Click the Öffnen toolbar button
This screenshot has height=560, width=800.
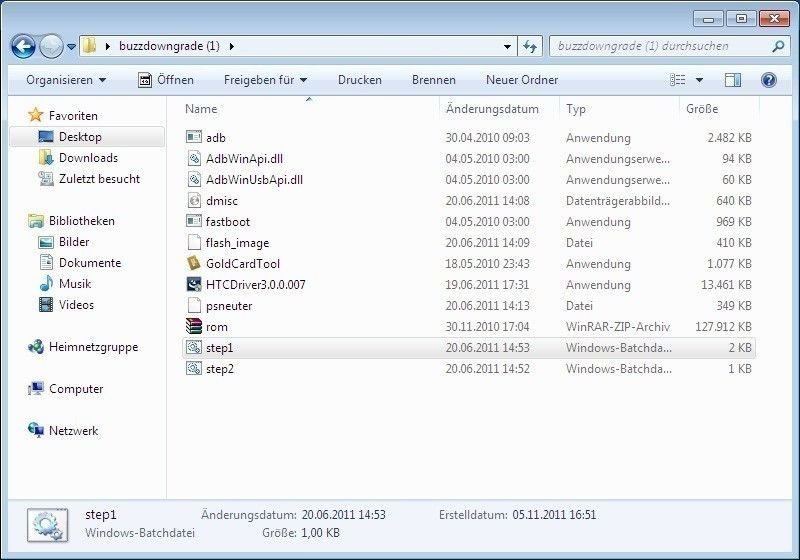pyautogui.click(x=166, y=80)
